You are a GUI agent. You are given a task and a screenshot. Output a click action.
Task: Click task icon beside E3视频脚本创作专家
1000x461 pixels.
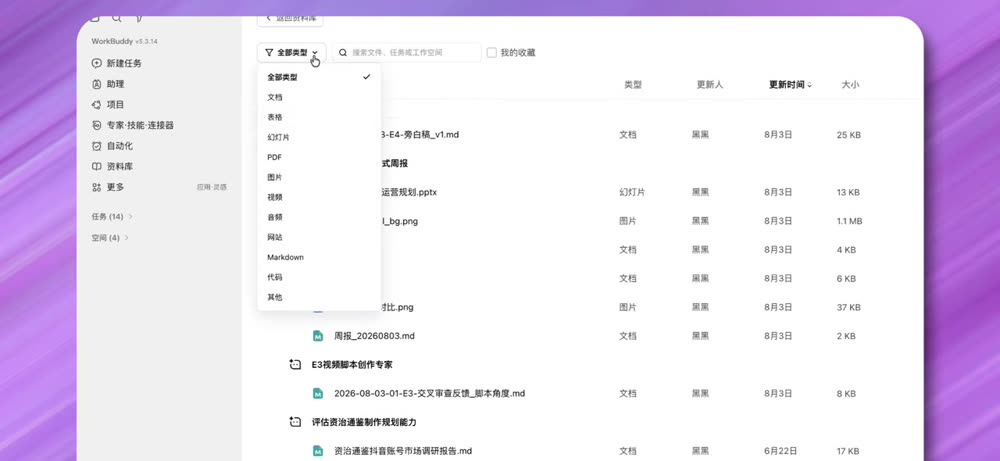tap(295, 365)
